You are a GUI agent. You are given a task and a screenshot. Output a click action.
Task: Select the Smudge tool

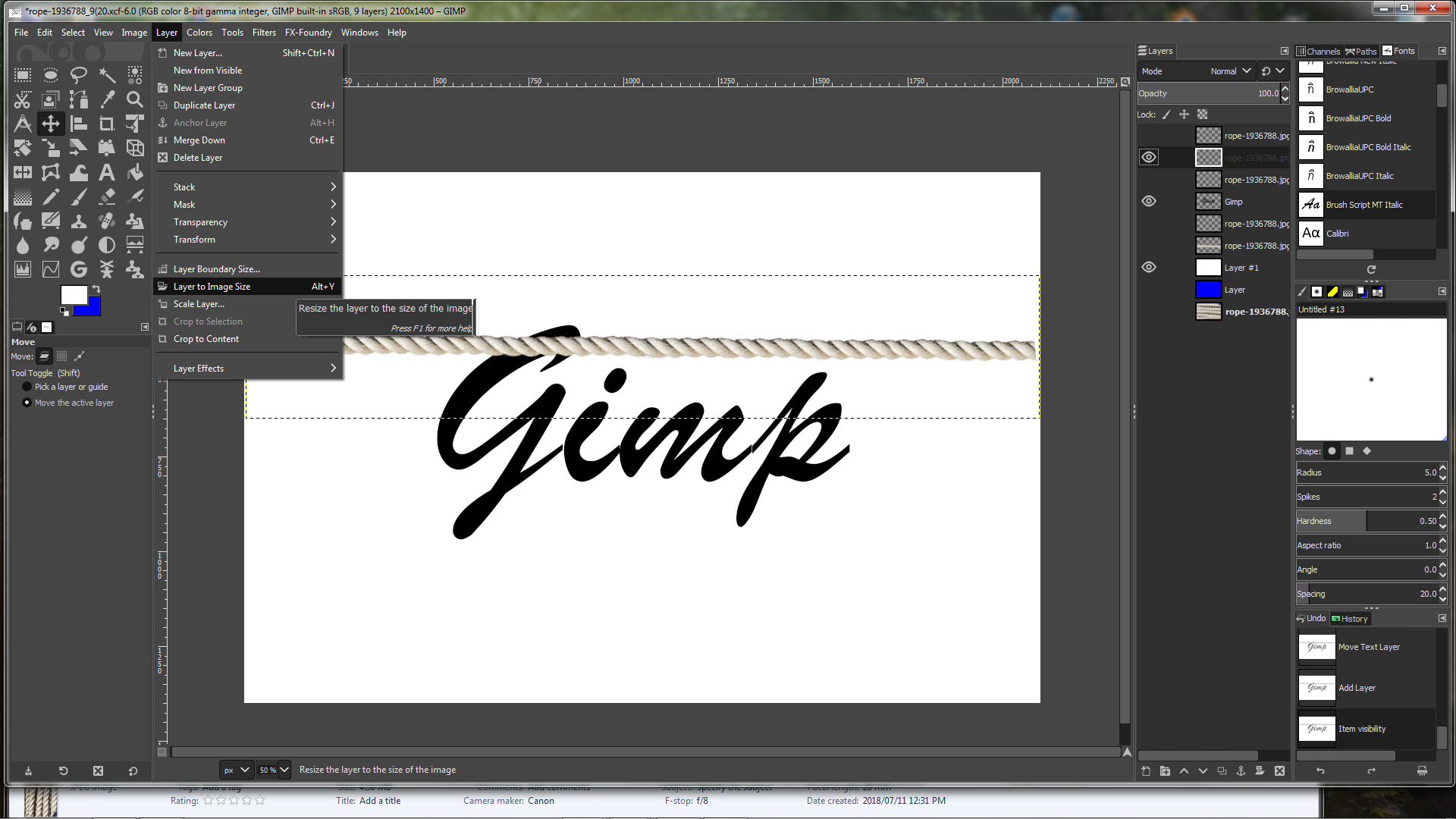(51, 245)
